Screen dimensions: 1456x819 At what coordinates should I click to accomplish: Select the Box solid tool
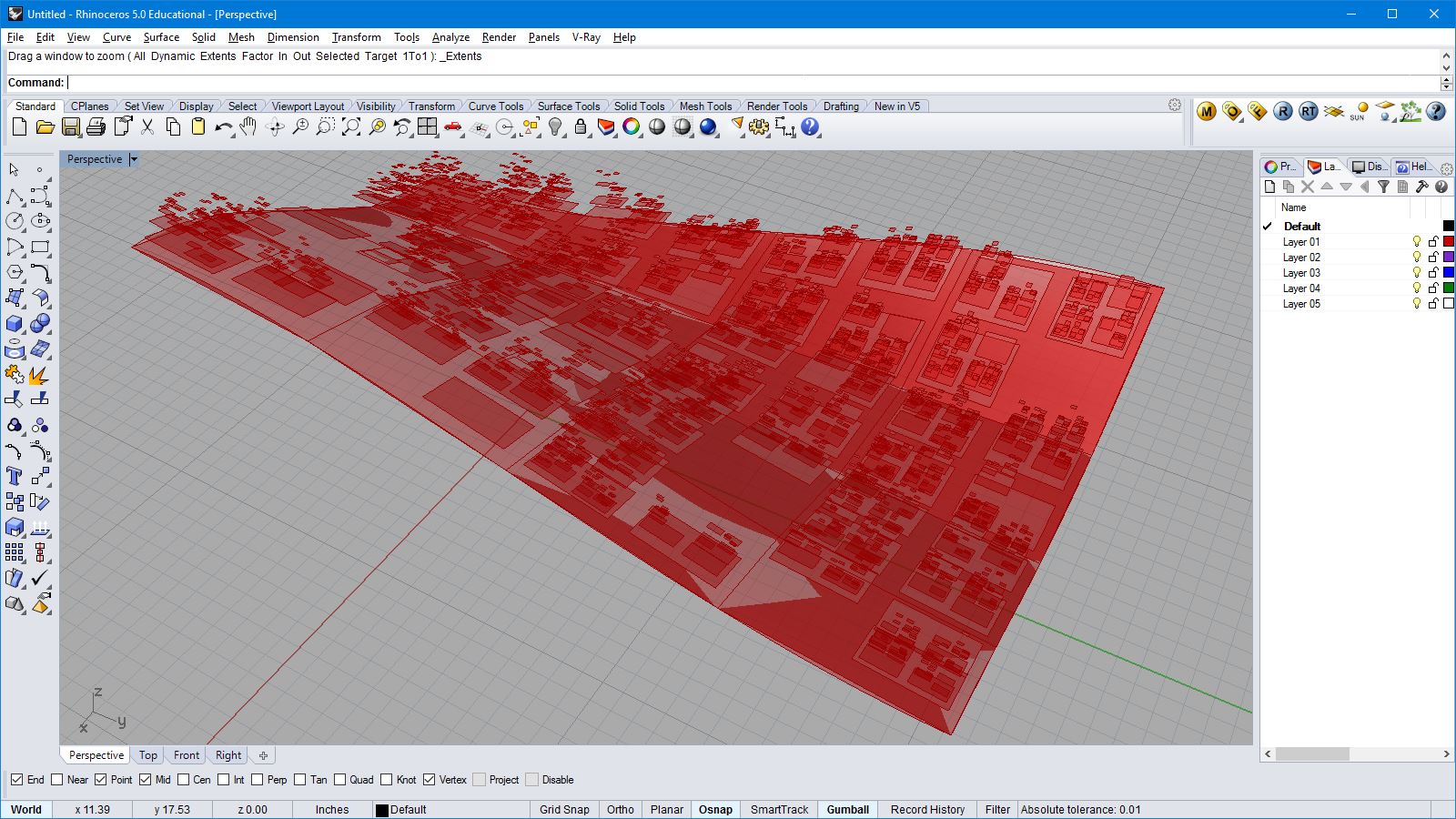[15, 324]
